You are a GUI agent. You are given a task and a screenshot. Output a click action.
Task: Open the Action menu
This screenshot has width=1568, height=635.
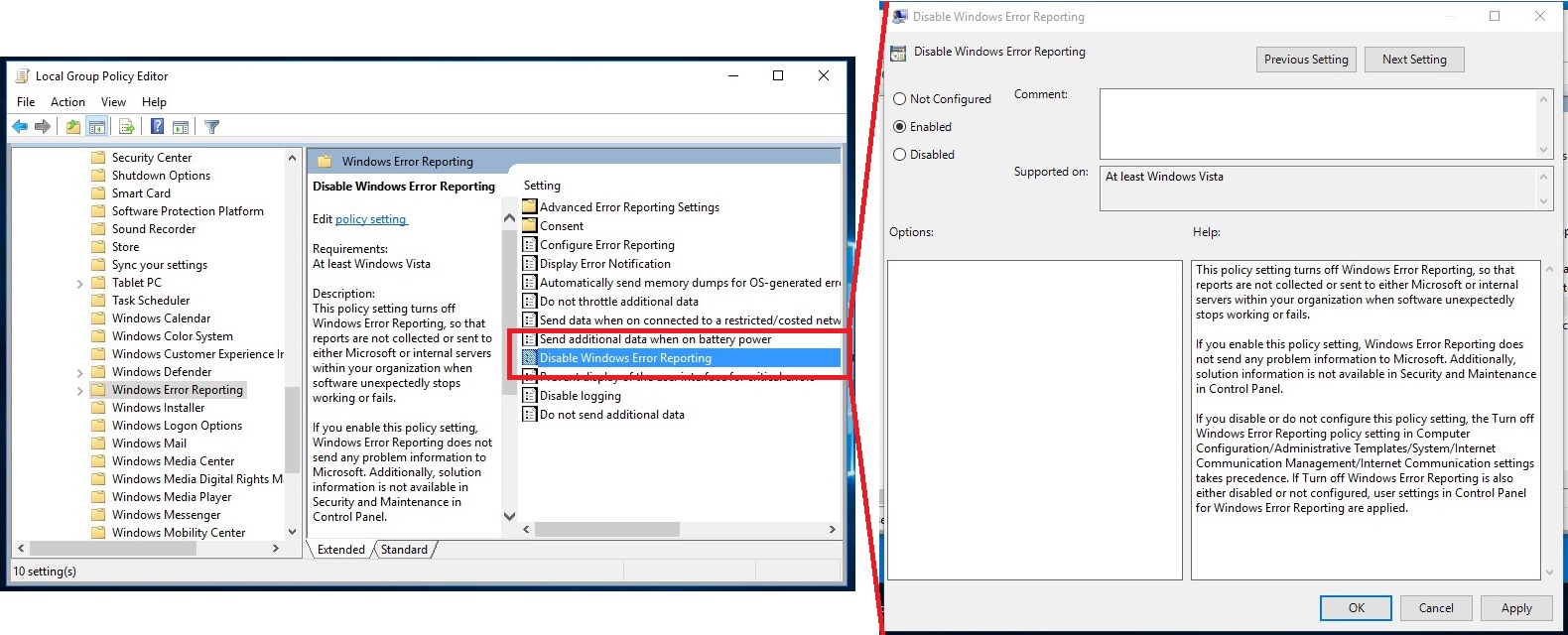point(67,102)
